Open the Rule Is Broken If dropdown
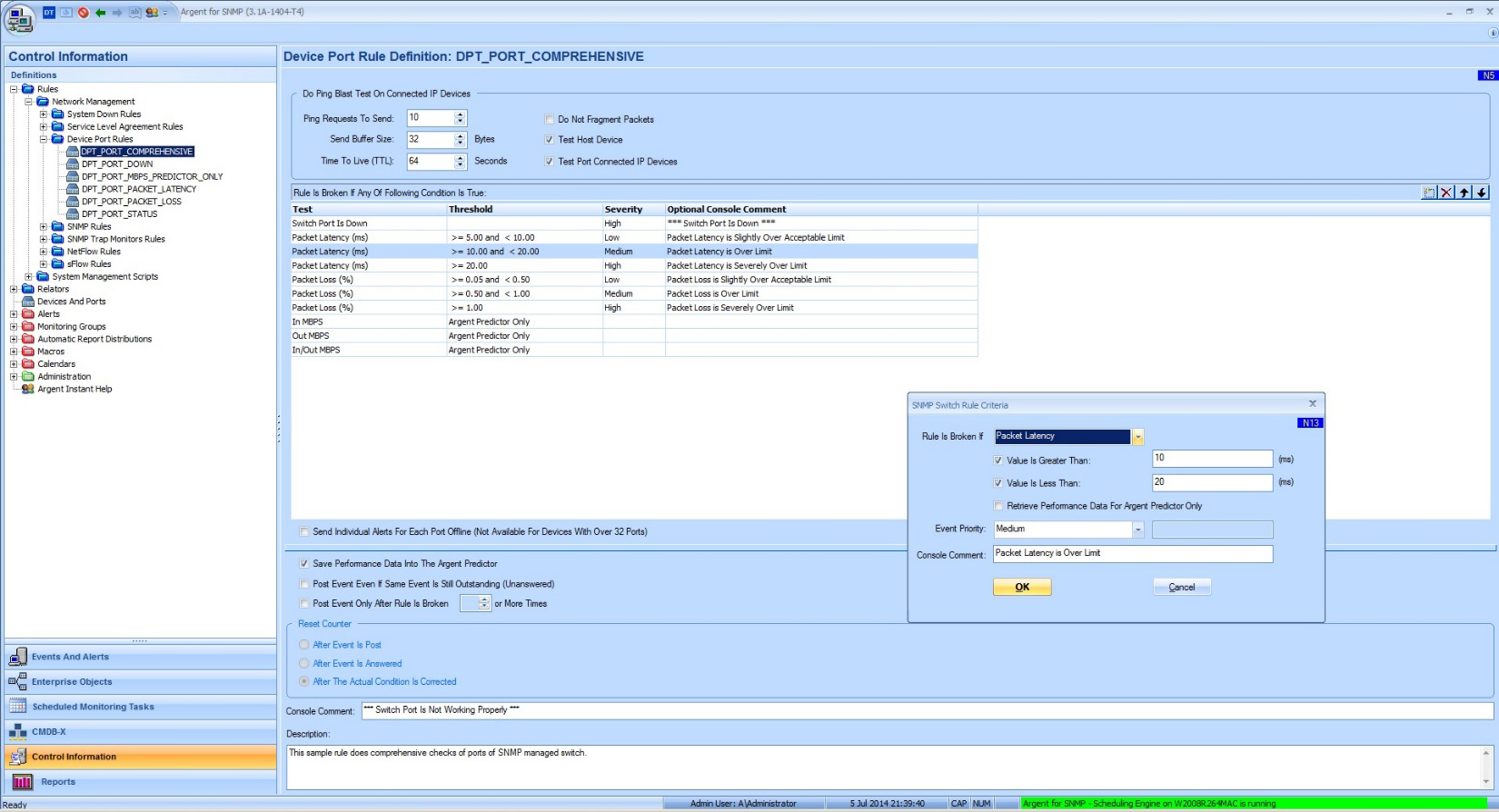The width and height of the screenshot is (1499, 812). tap(1137, 437)
